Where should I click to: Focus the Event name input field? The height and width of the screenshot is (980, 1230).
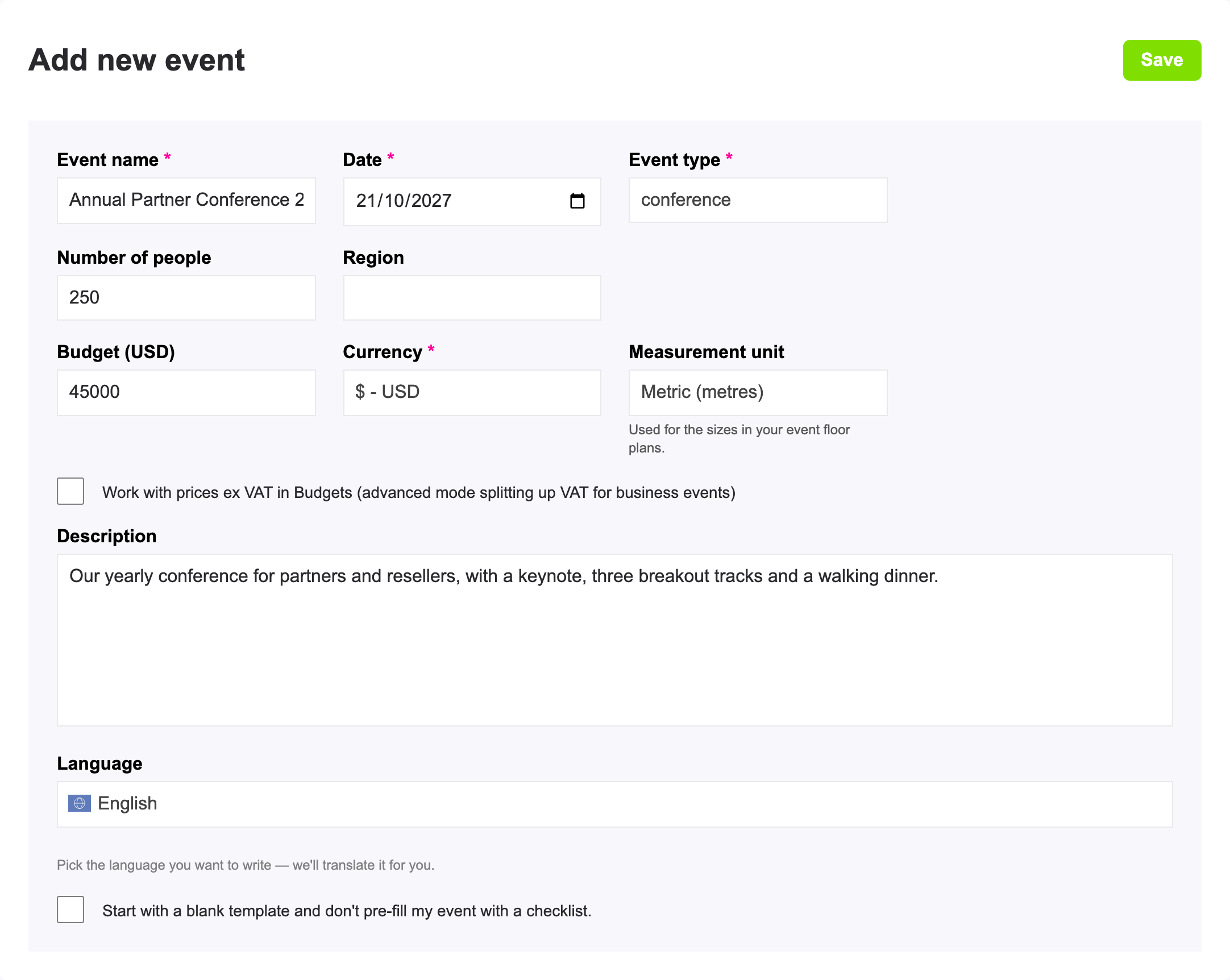tap(186, 200)
